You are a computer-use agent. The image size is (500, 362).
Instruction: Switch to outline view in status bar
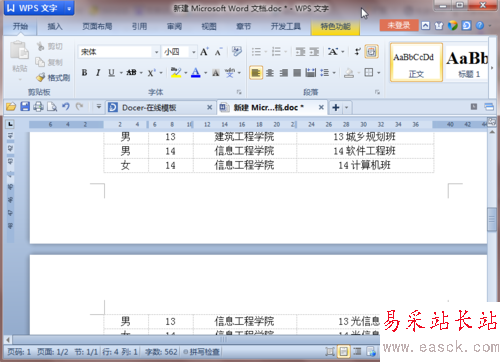tap(357, 351)
